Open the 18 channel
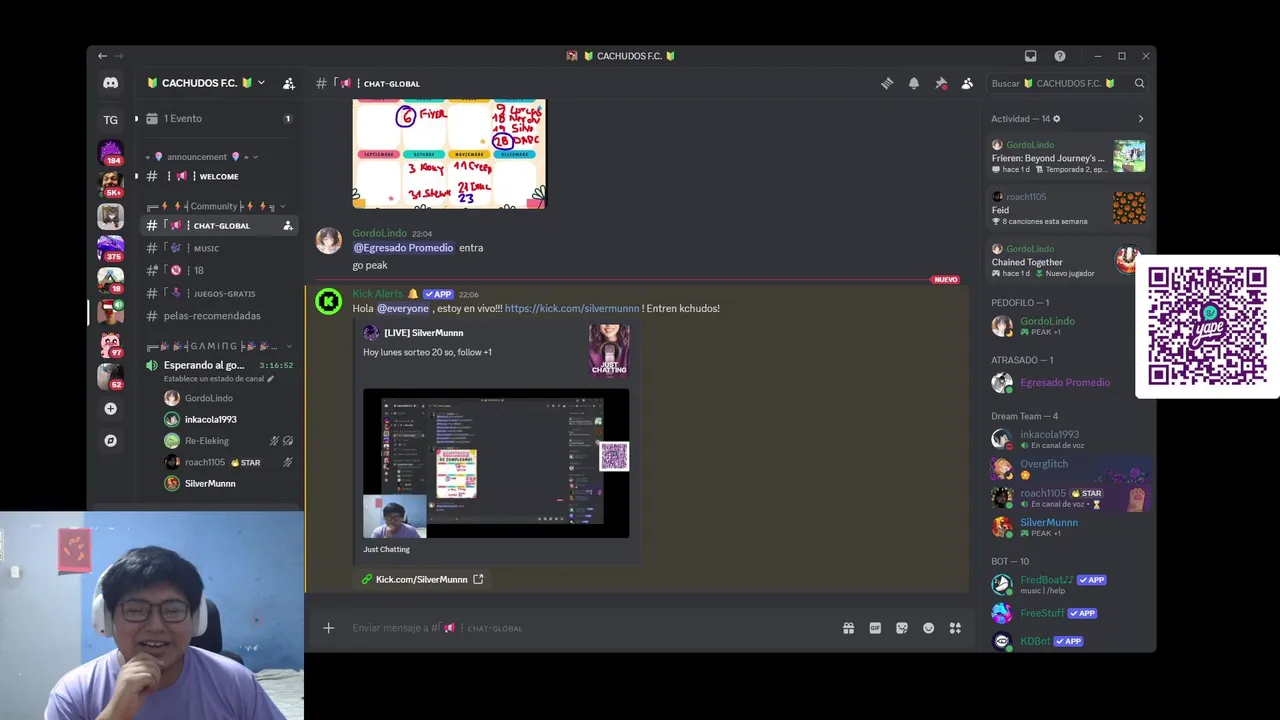Screen dimensions: 1280x720 click(x=219, y=270)
